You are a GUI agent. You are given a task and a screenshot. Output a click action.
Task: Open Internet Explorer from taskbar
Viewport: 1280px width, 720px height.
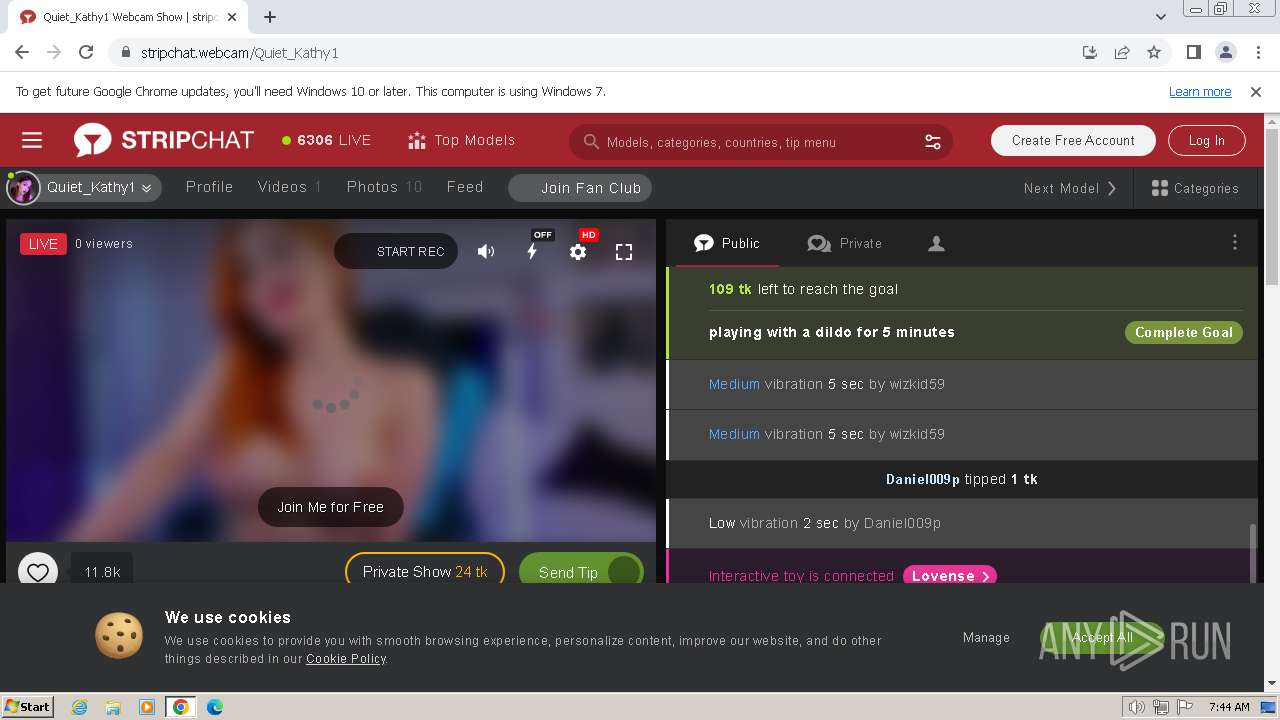pyautogui.click(x=79, y=707)
